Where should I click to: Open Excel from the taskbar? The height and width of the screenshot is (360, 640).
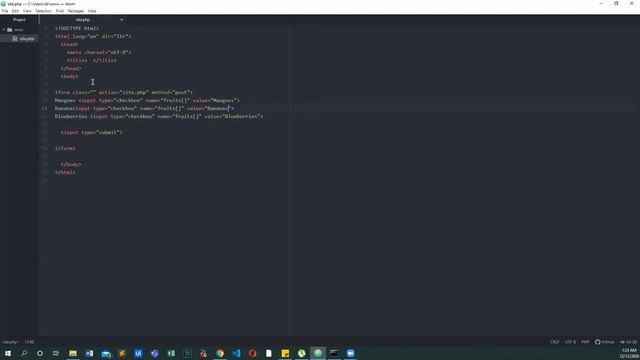coord(171,353)
